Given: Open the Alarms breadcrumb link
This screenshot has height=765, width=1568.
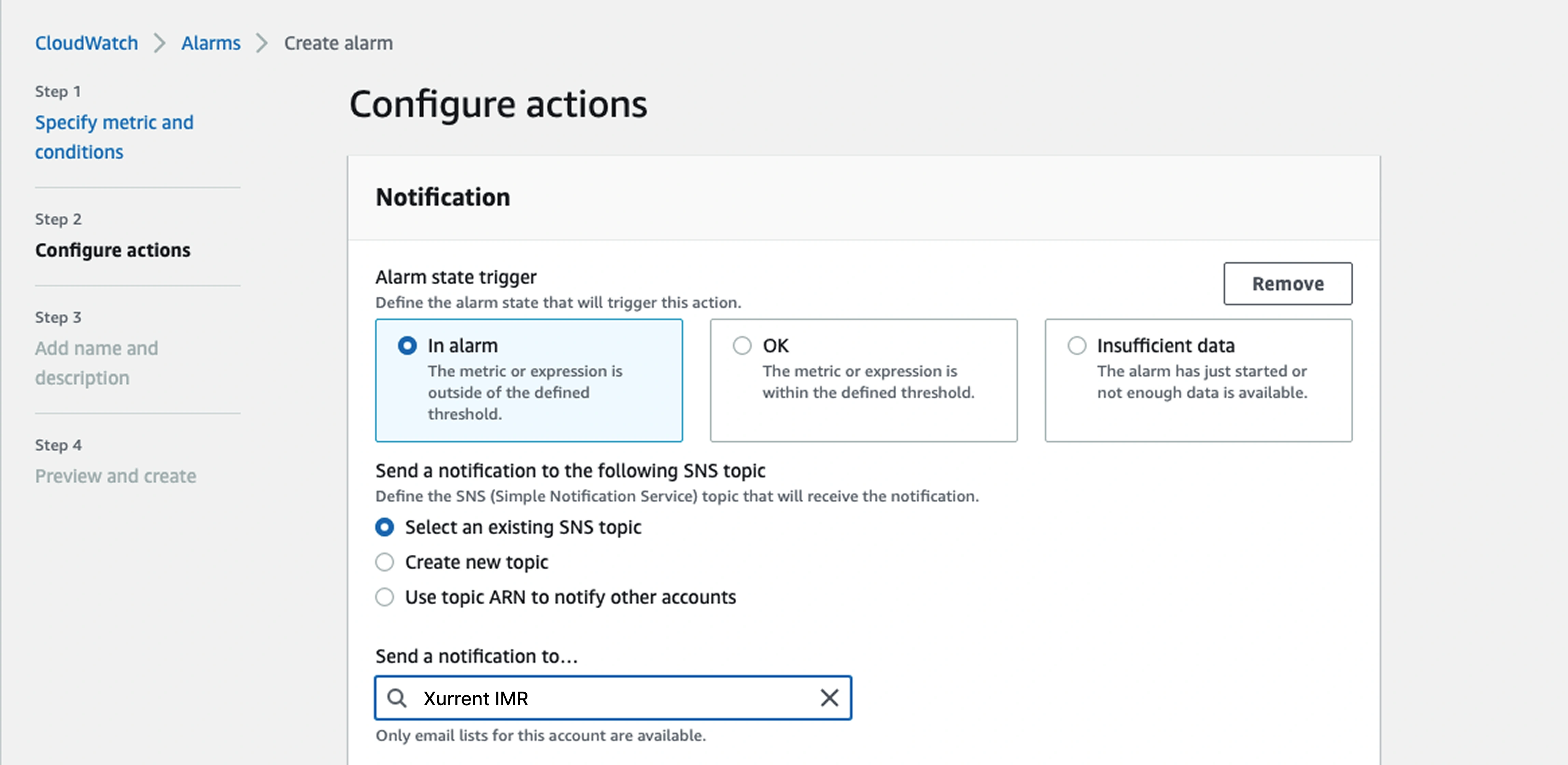Looking at the screenshot, I should [211, 43].
